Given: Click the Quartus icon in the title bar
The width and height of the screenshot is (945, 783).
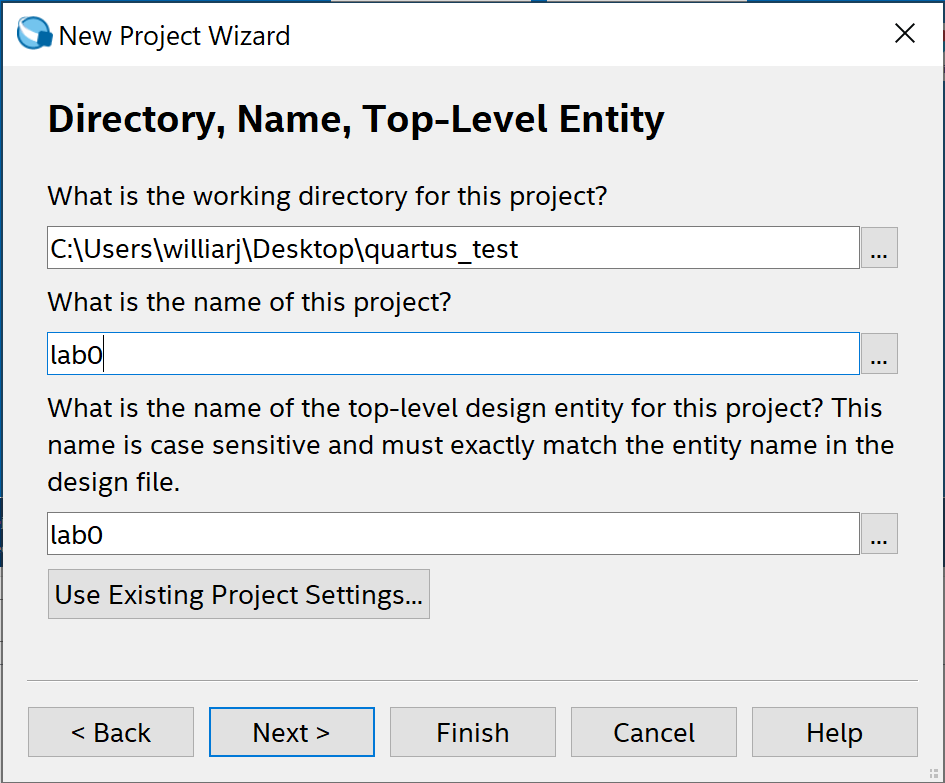Looking at the screenshot, I should pos(34,35).
